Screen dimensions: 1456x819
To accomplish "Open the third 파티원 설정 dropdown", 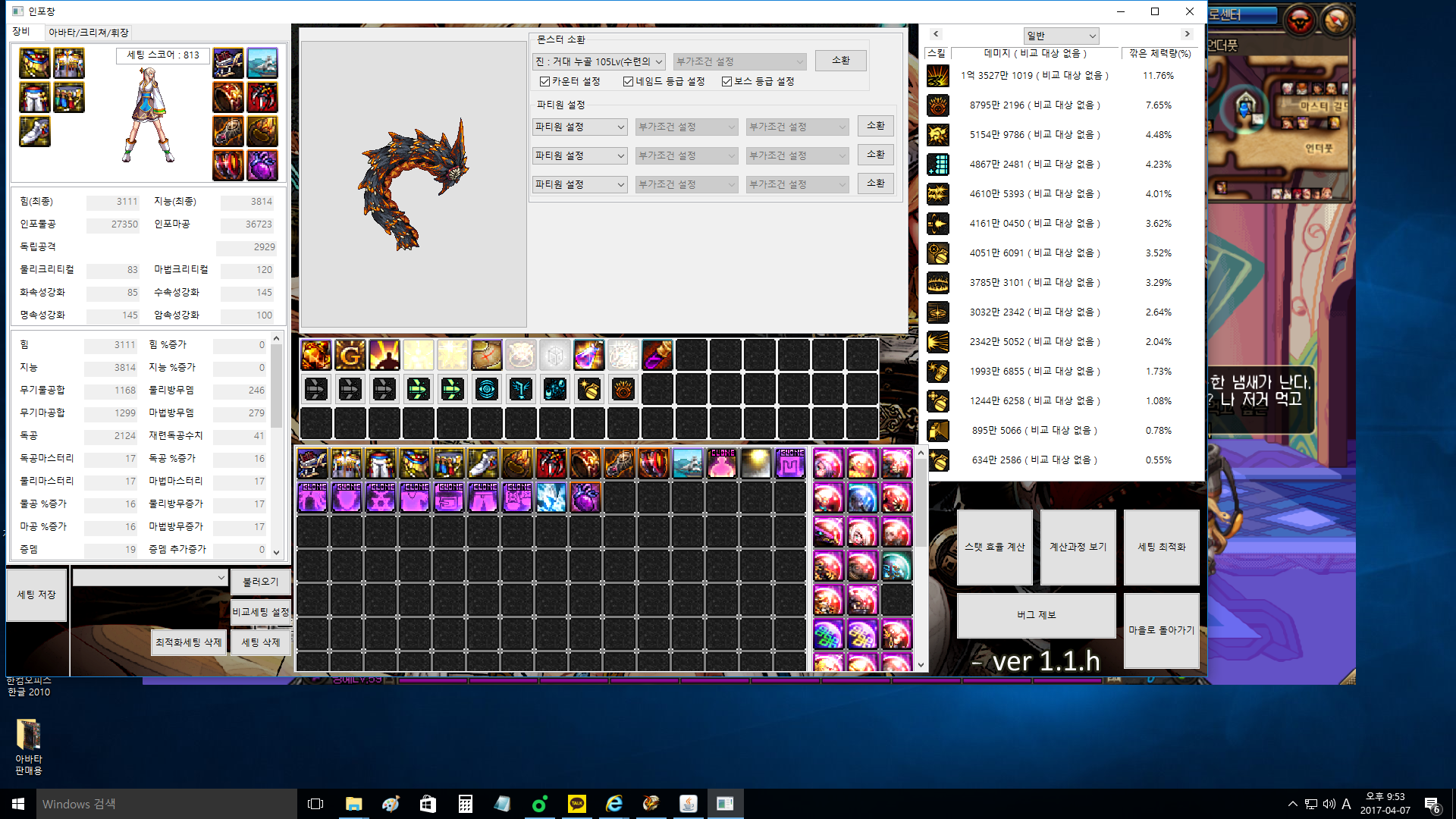I will click(x=580, y=185).
